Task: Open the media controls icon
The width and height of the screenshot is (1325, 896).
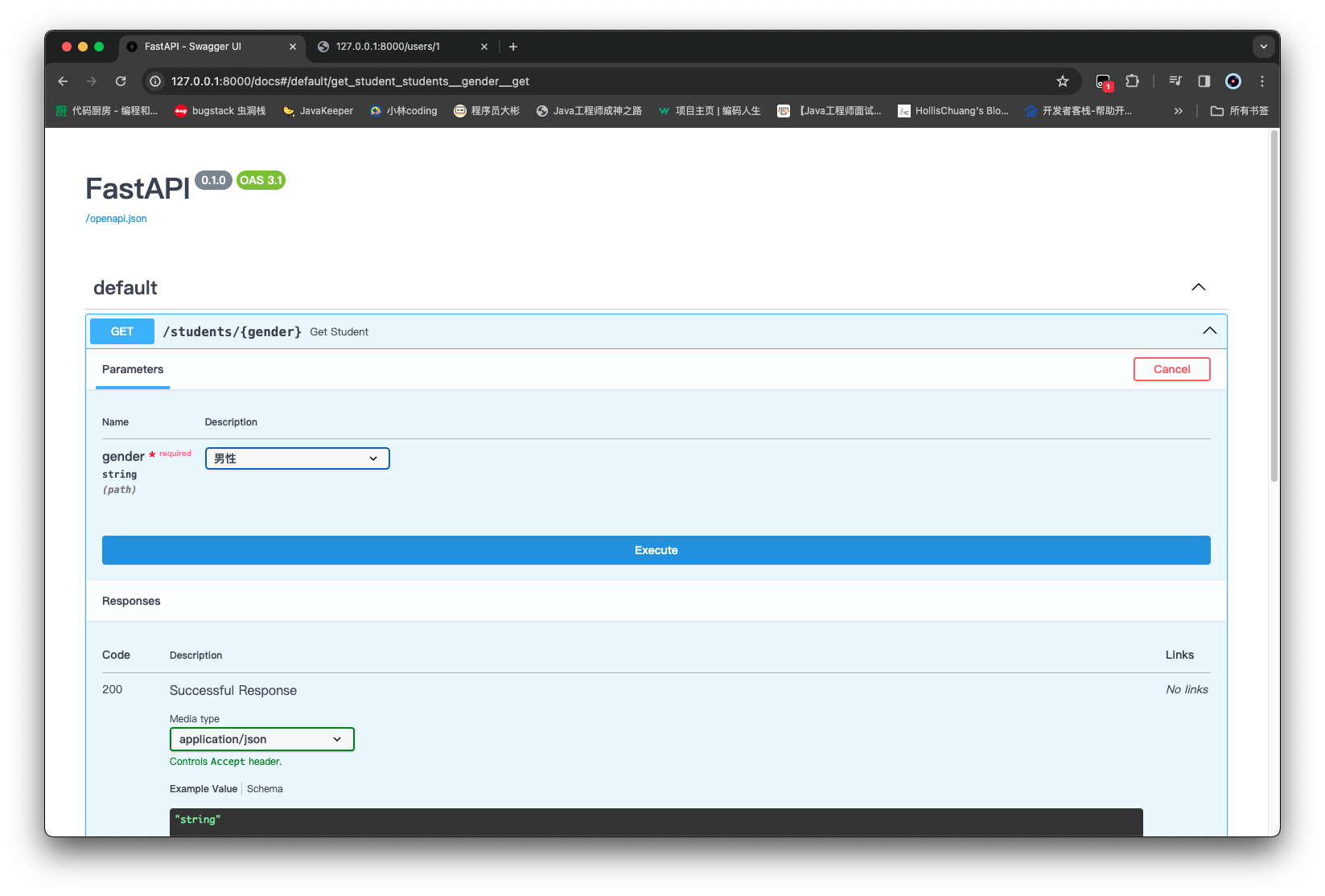Action: [1175, 81]
